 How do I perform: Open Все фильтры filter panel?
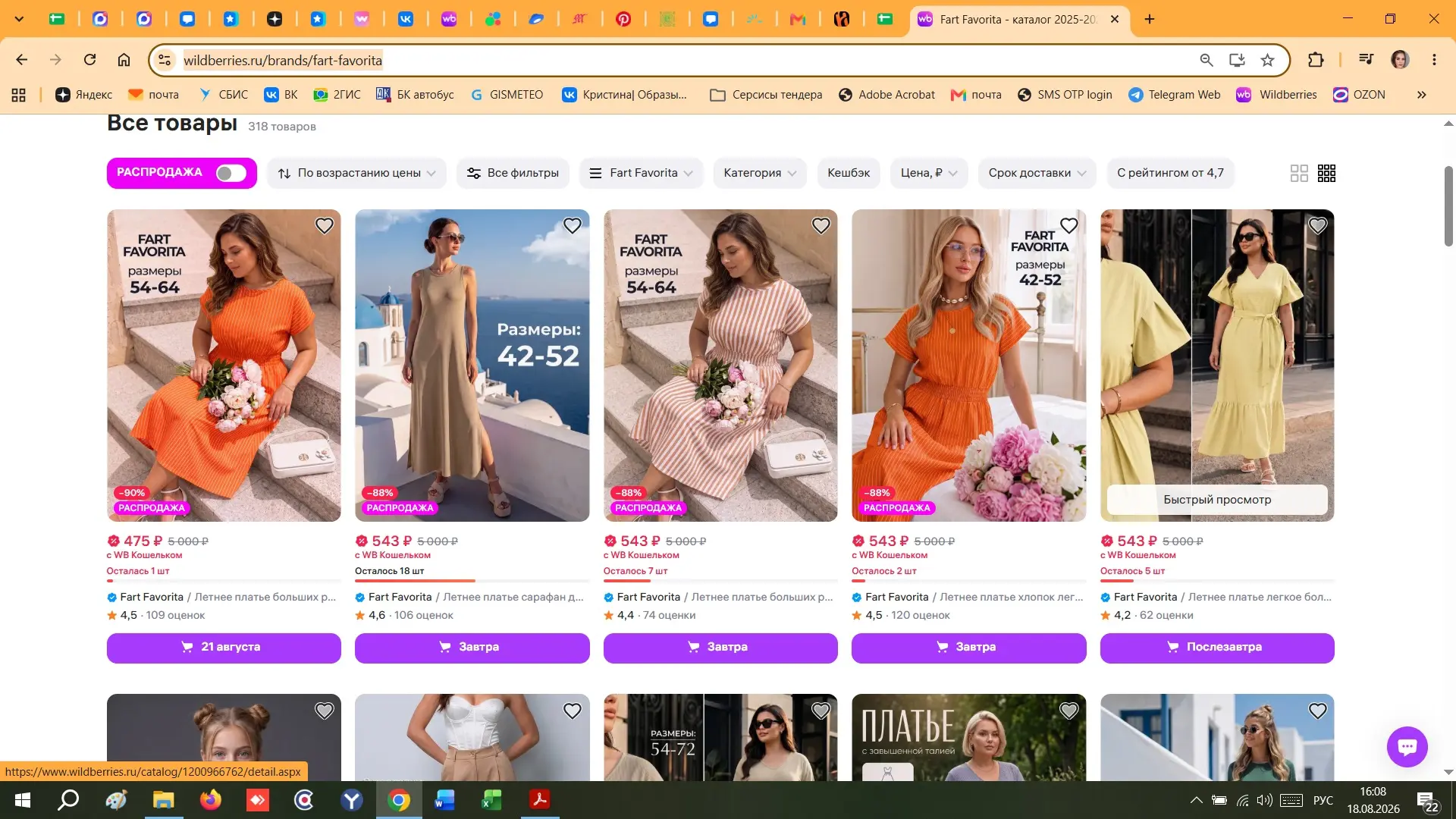(513, 173)
